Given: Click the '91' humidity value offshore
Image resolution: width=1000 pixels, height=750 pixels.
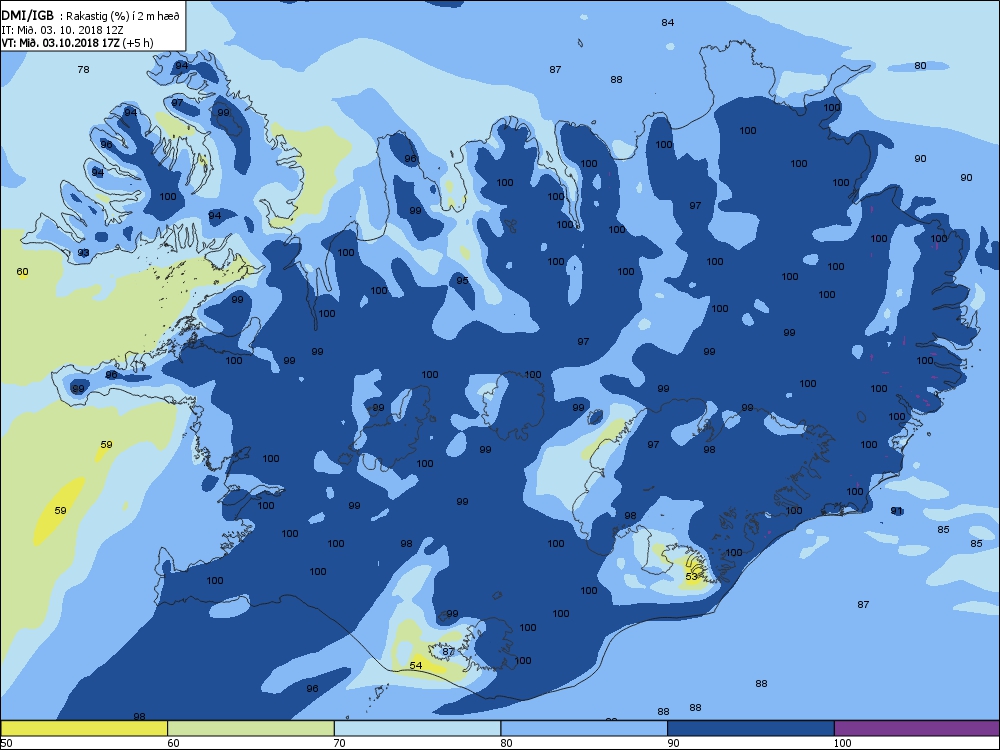Looking at the screenshot, I should click(897, 511).
